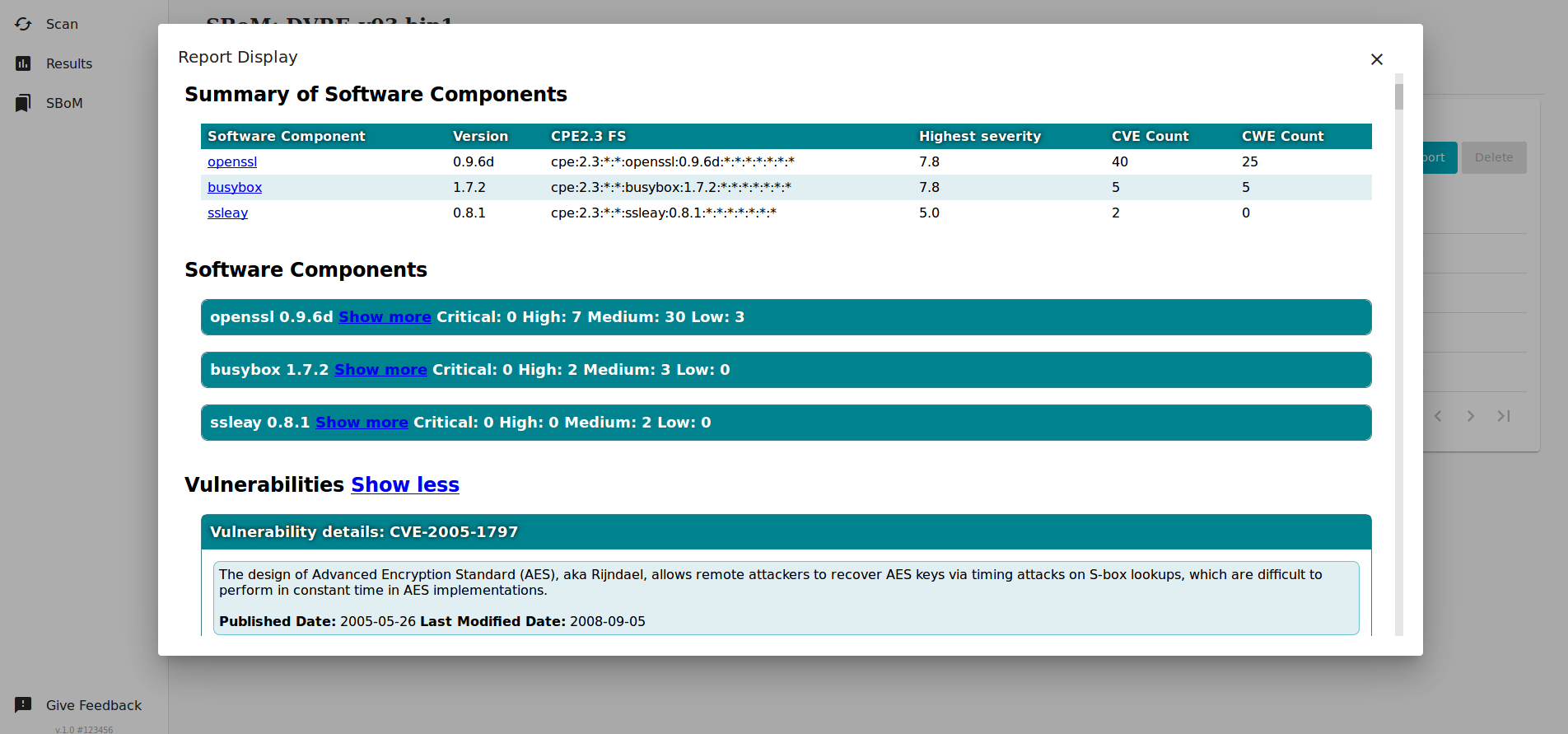Open the openssl component link
Screen dimensions: 1568x734
232,162
